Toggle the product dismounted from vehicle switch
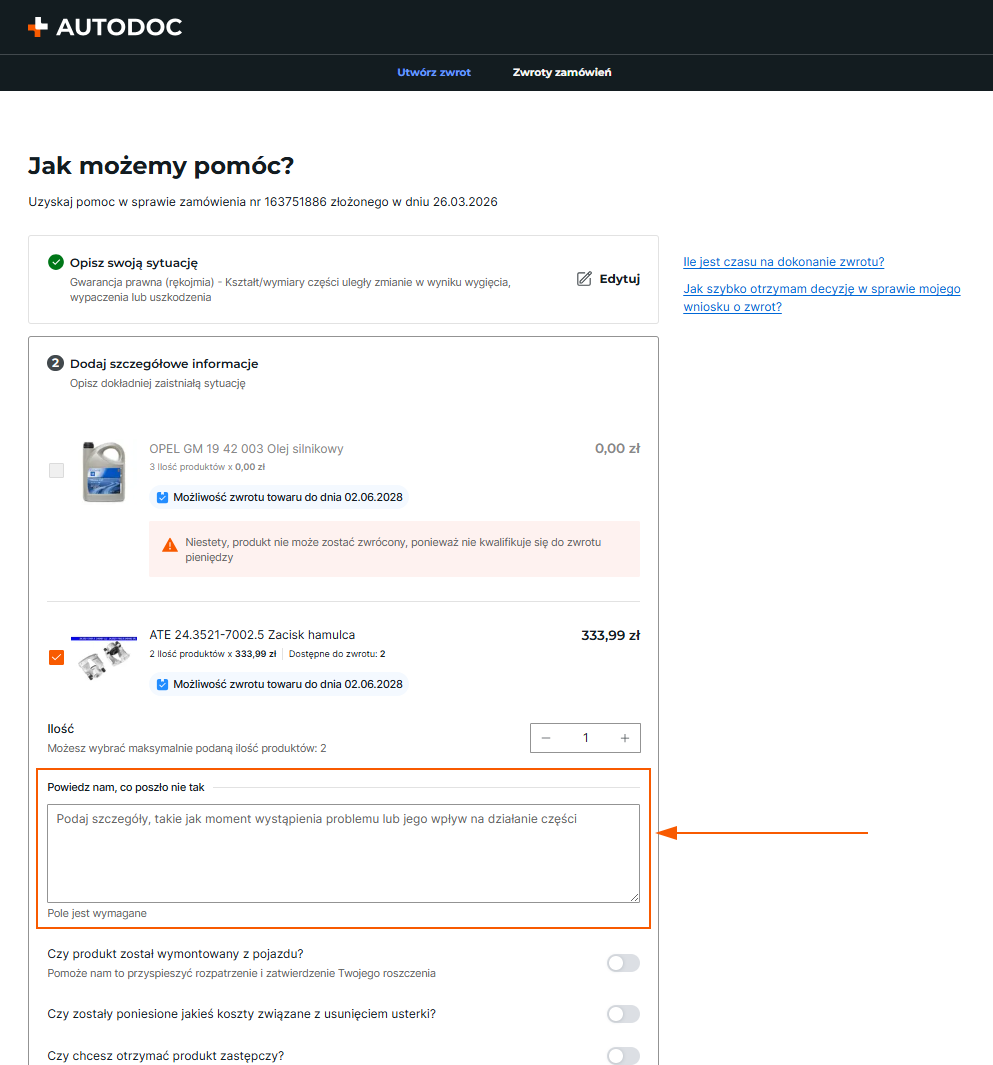The width and height of the screenshot is (993, 1065). click(x=624, y=963)
